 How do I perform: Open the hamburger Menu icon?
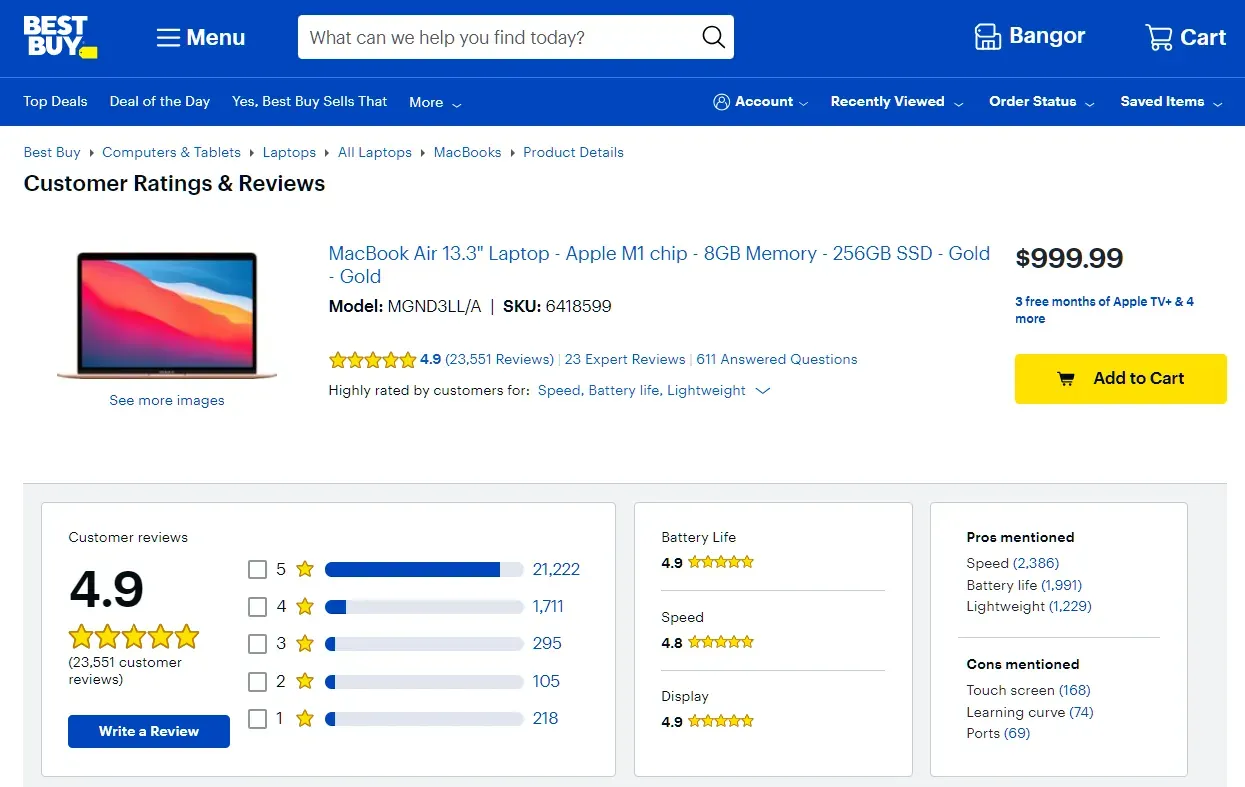pyautogui.click(x=168, y=36)
